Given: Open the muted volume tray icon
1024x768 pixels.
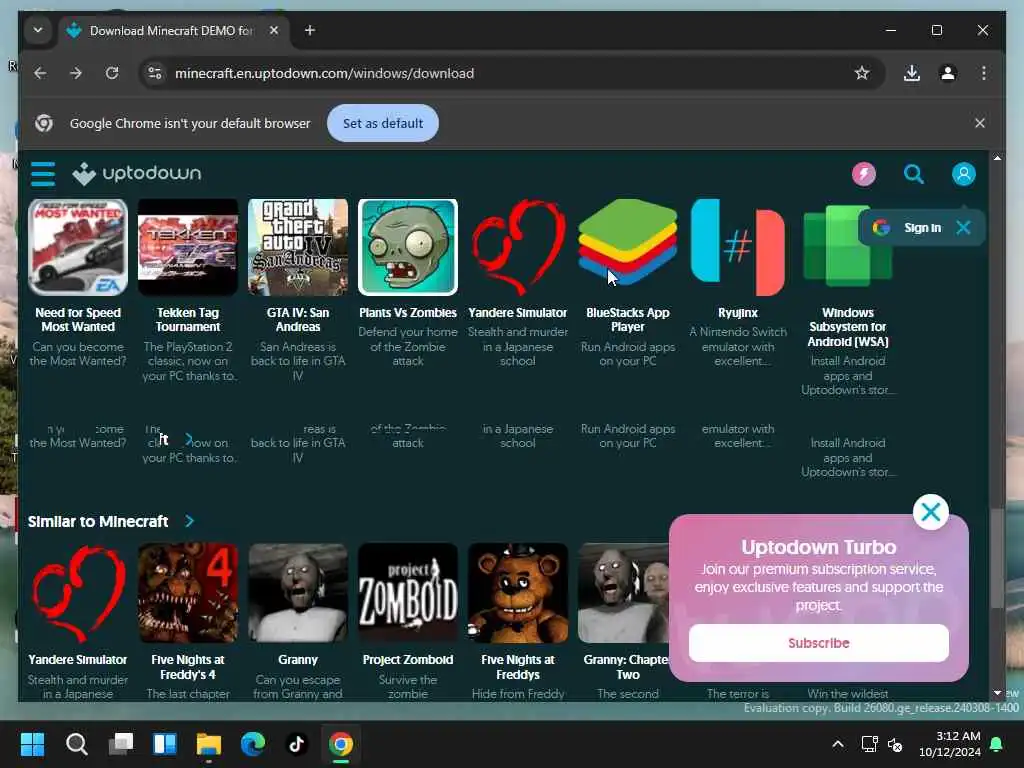Looking at the screenshot, I should 895,744.
